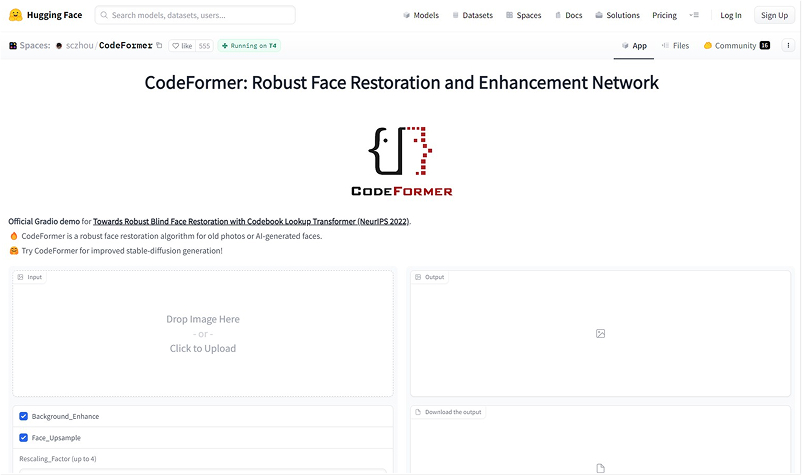Image resolution: width=802 pixels, height=475 pixels.
Task: Open the CodeFormer space name link
Action: [126, 46]
